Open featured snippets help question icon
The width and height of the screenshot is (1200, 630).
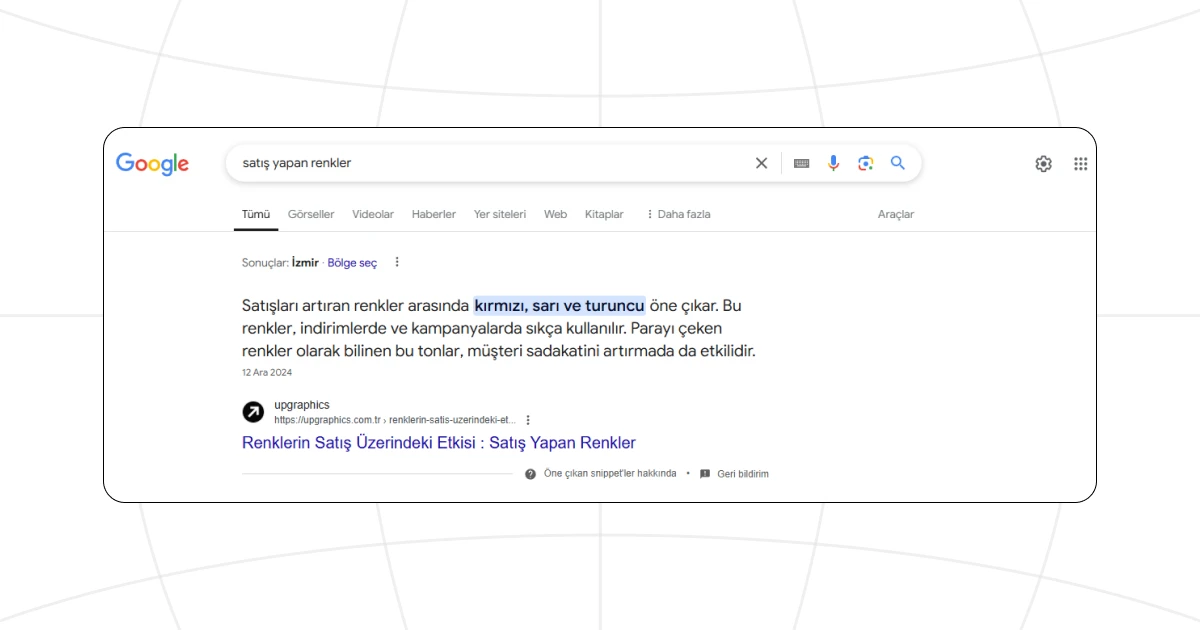530,474
